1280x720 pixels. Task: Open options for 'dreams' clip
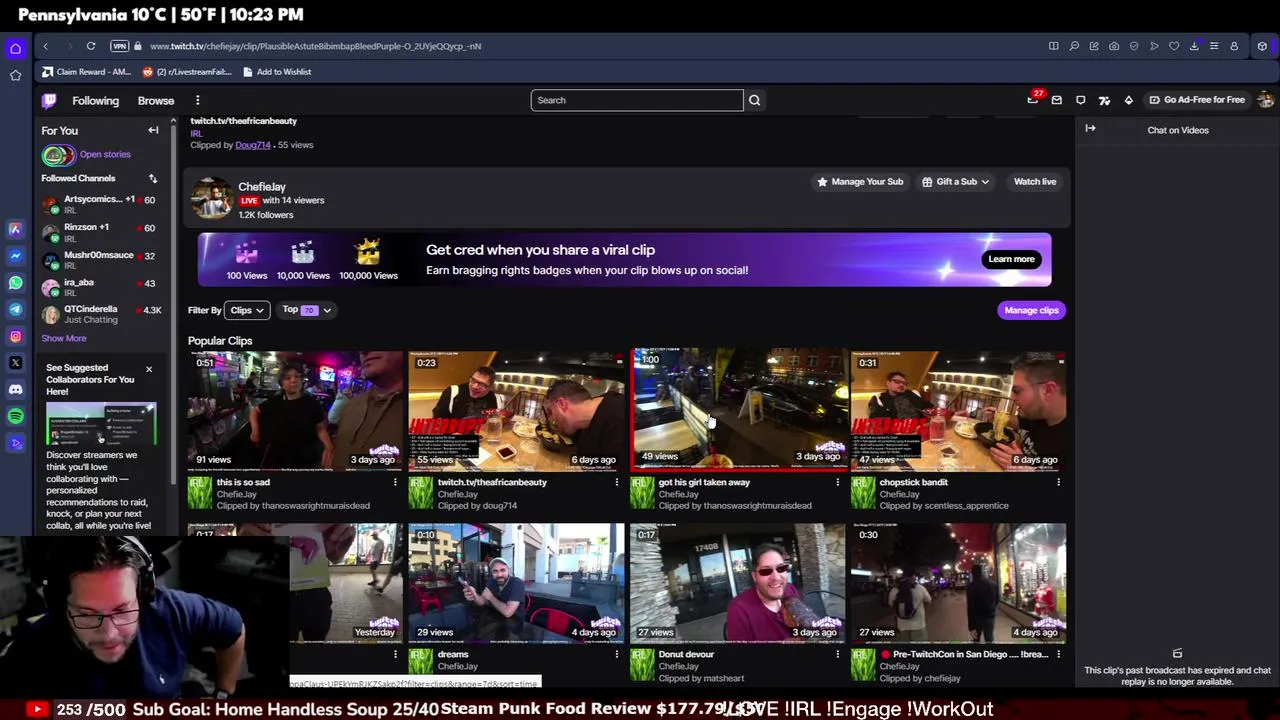[x=616, y=655]
